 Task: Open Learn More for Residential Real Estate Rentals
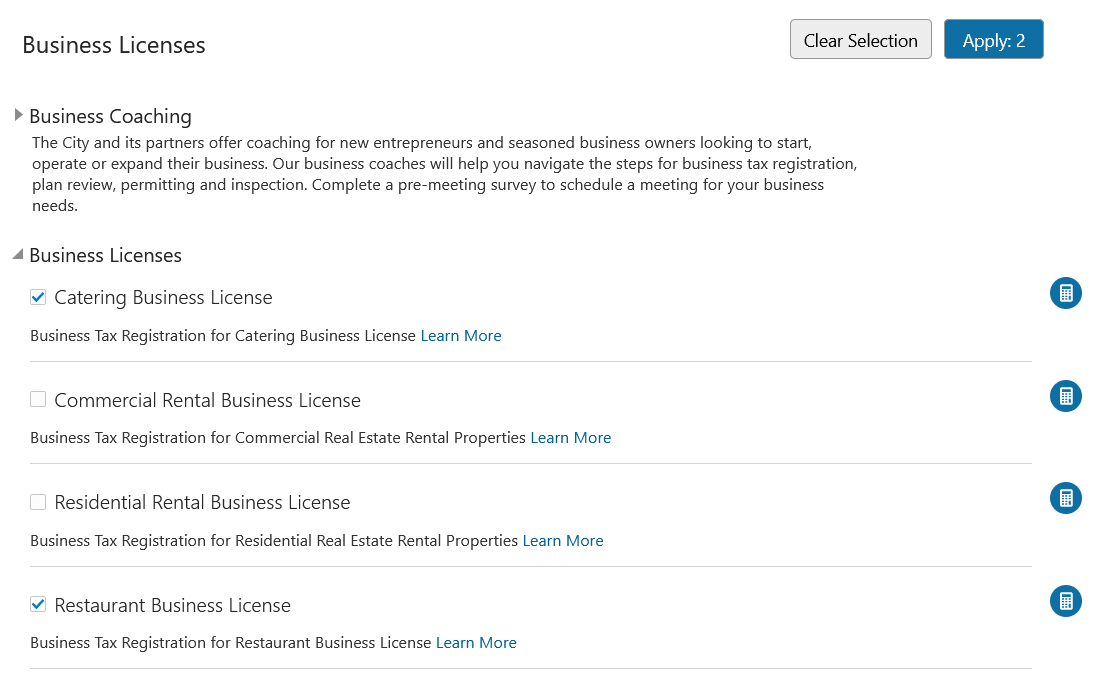coord(563,540)
